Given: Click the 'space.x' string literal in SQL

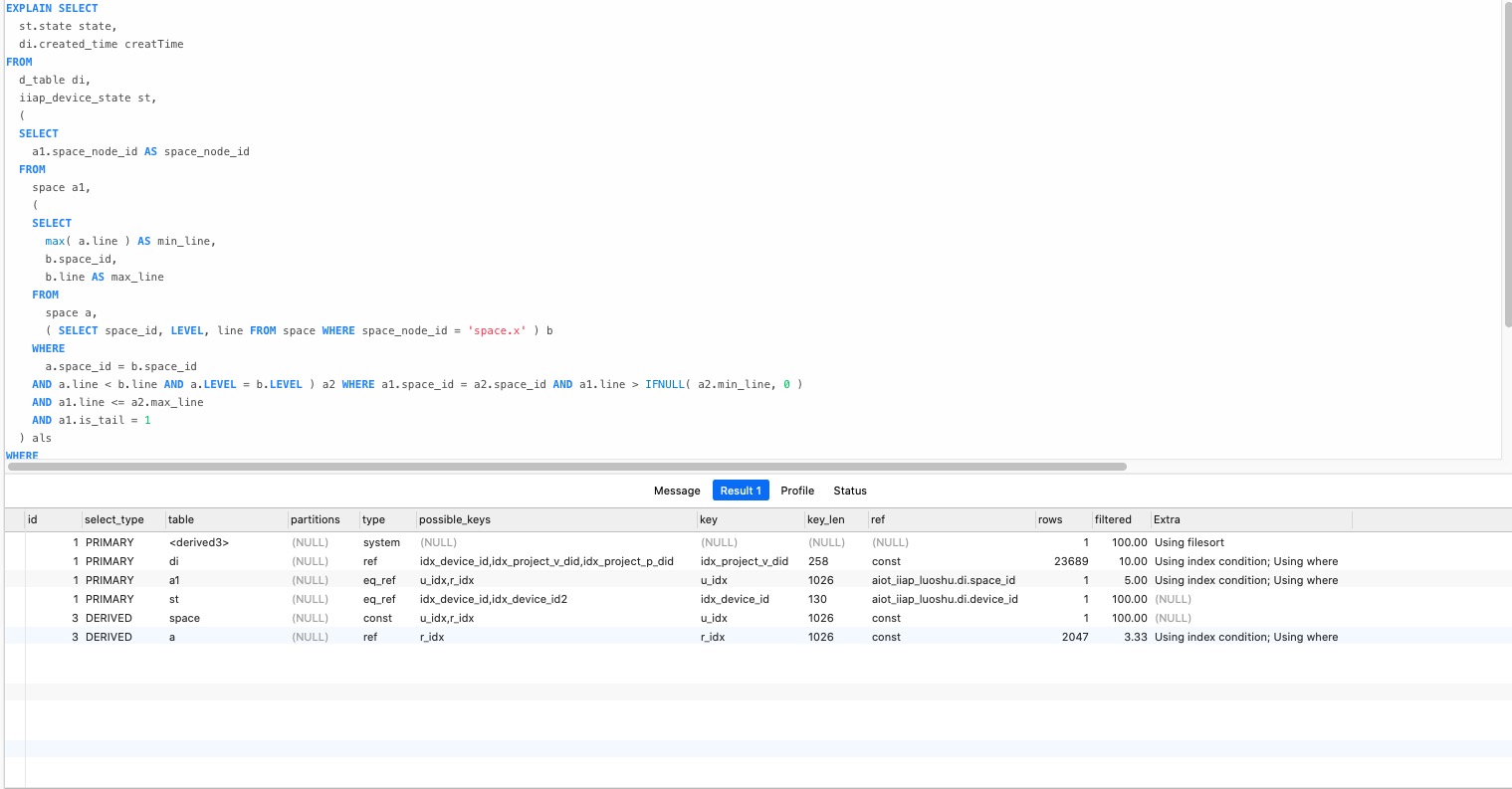Looking at the screenshot, I should click(497, 330).
